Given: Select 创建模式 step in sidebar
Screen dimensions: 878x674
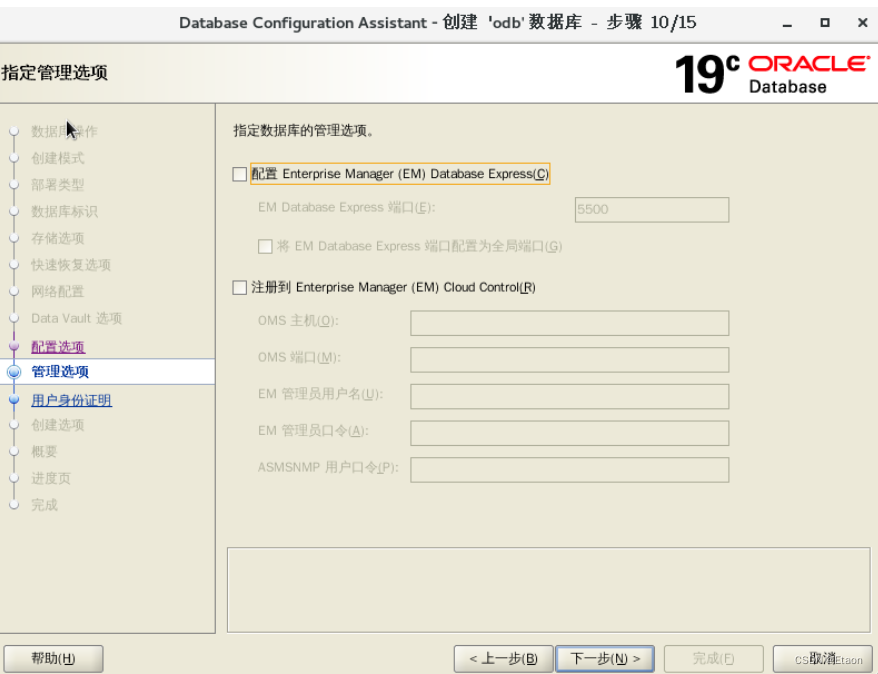Looking at the screenshot, I should tap(58, 158).
